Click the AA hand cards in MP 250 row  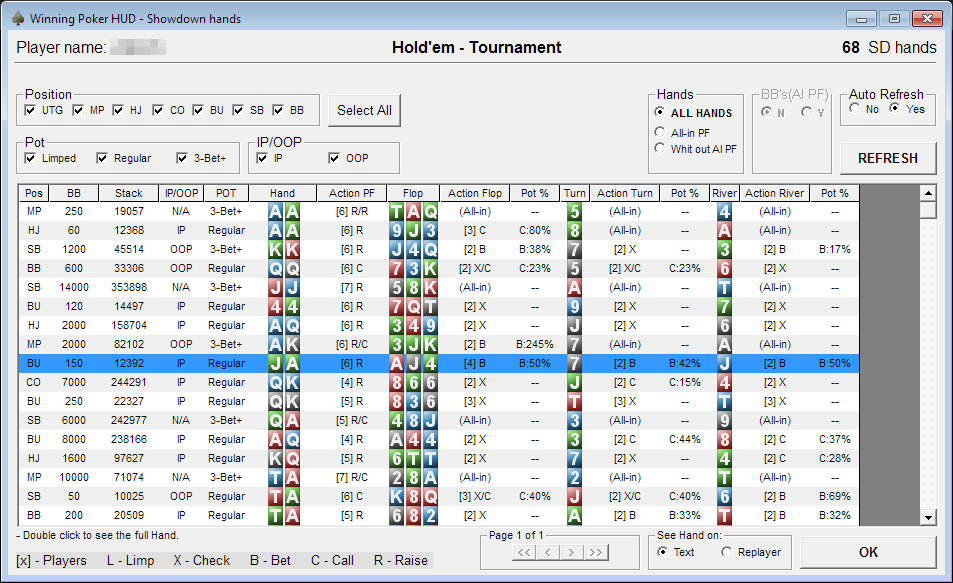tap(284, 212)
